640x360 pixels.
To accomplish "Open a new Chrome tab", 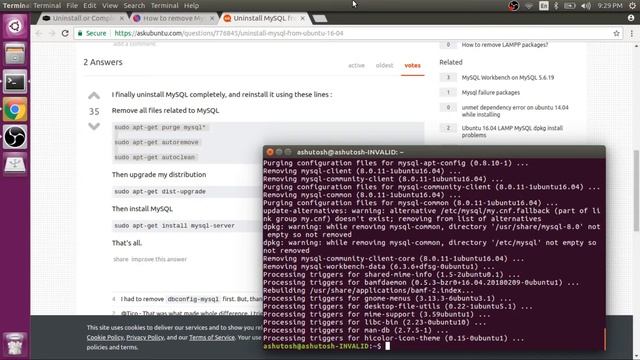I will point(320,19).
